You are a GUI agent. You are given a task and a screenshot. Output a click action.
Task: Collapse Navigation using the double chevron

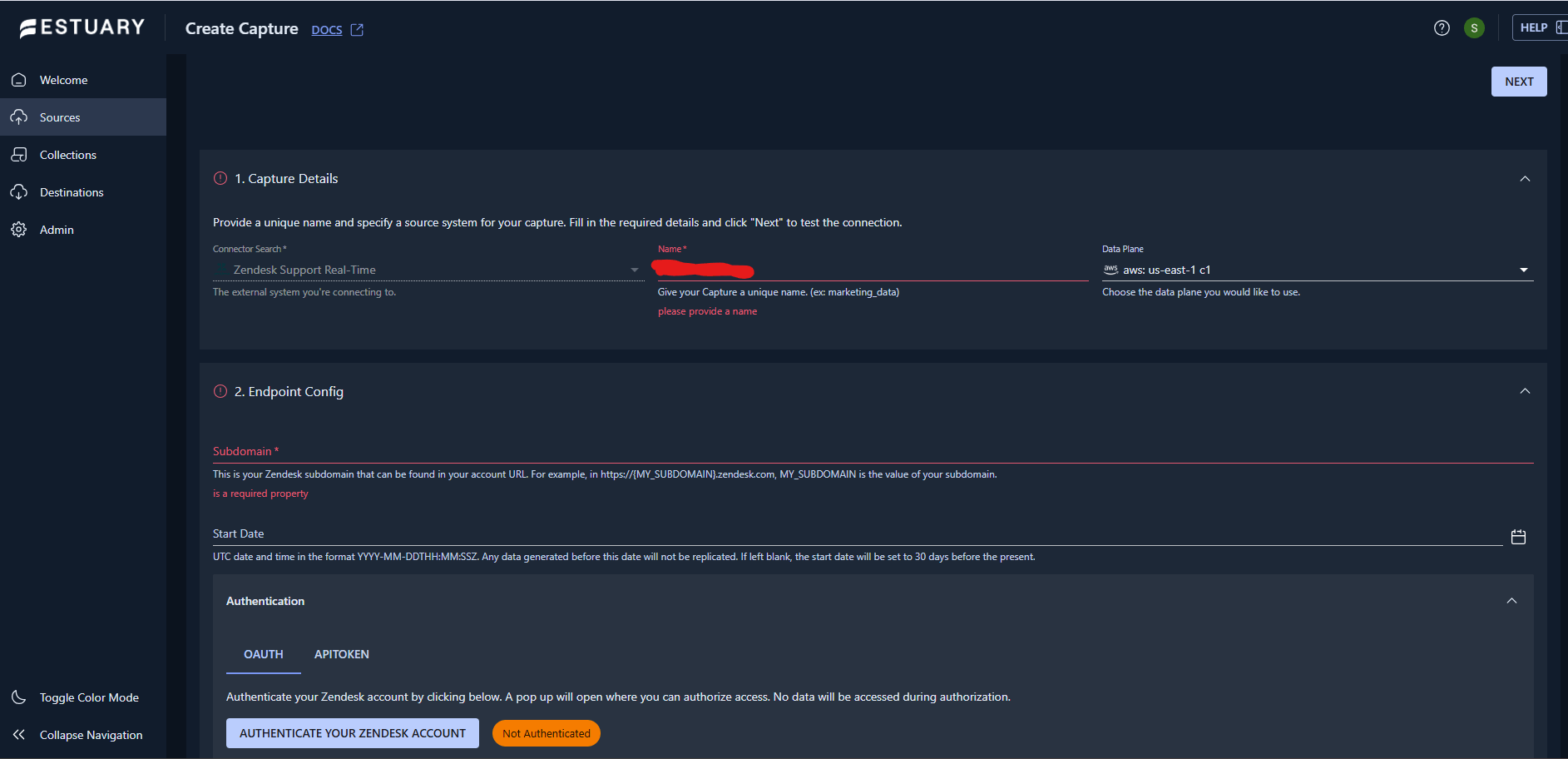point(18,735)
